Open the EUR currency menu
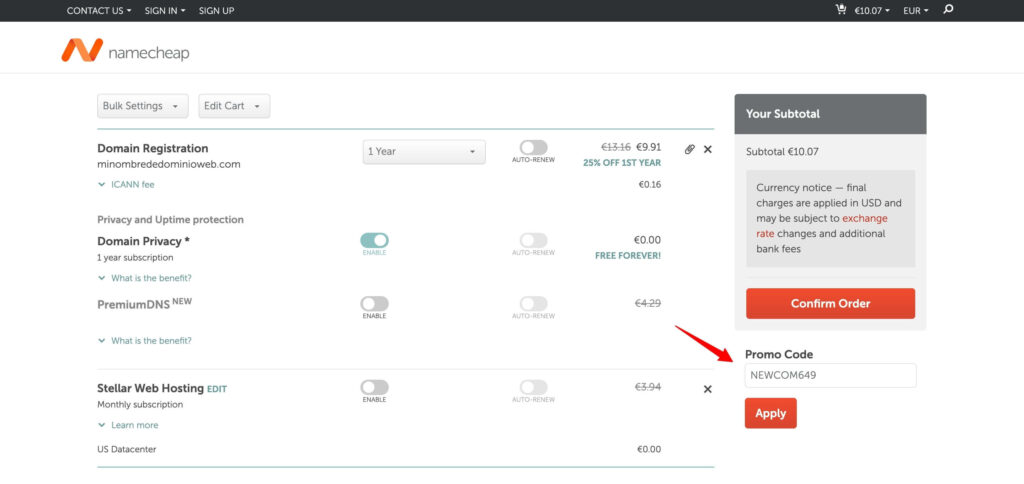Viewport: 1024px width, 484px height. click(915, 10)
